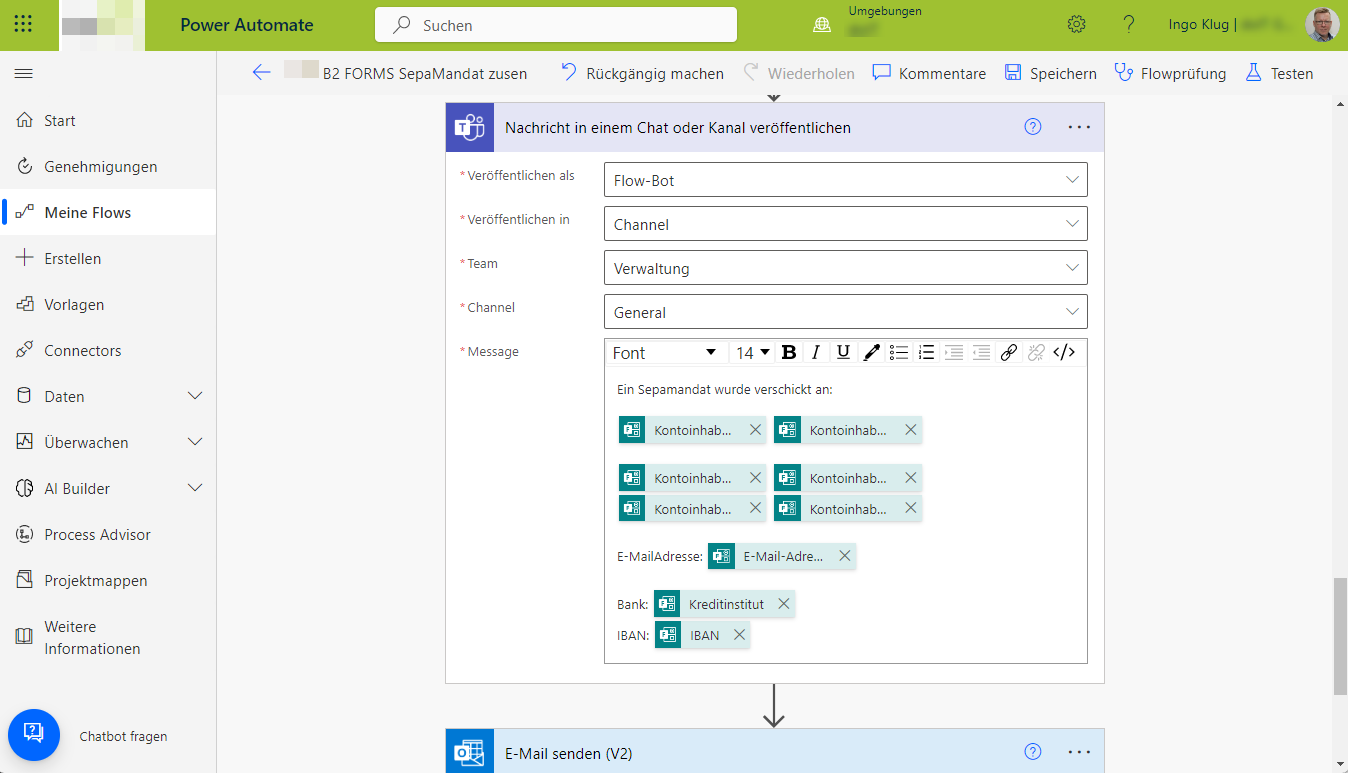Screen dimensions: 1348x773
Task: Switch to HTML code view
Action: point(1064,352)
